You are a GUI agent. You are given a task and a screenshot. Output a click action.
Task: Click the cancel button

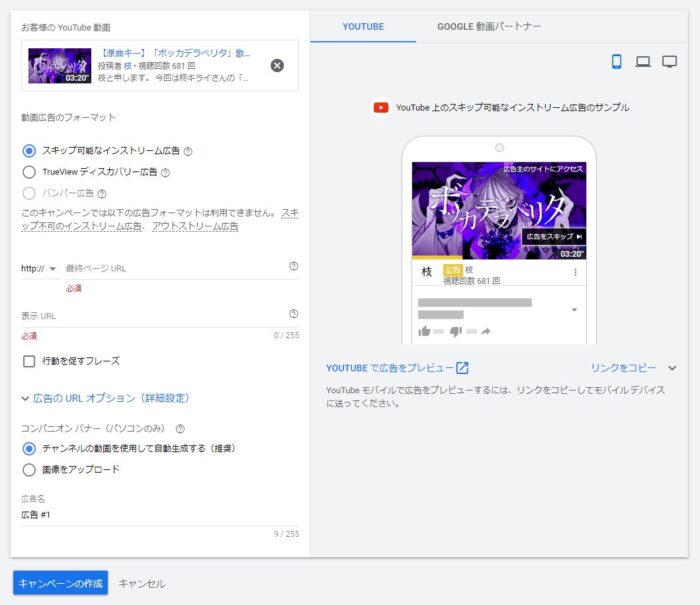[x=142, y=584]
